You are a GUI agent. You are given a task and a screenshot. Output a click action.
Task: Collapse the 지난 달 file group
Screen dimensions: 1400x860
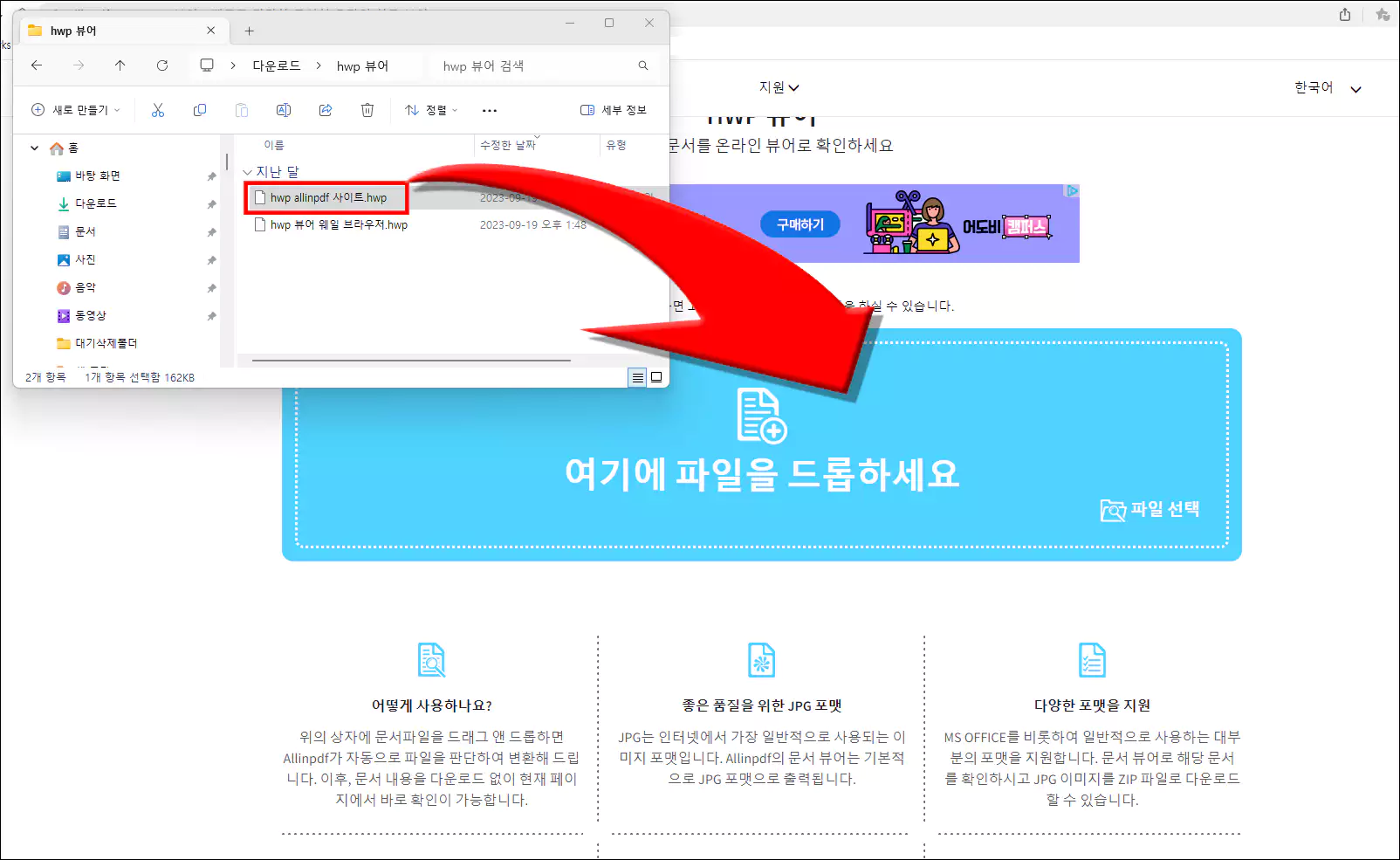pyautogui.click(x=248, y=172)
